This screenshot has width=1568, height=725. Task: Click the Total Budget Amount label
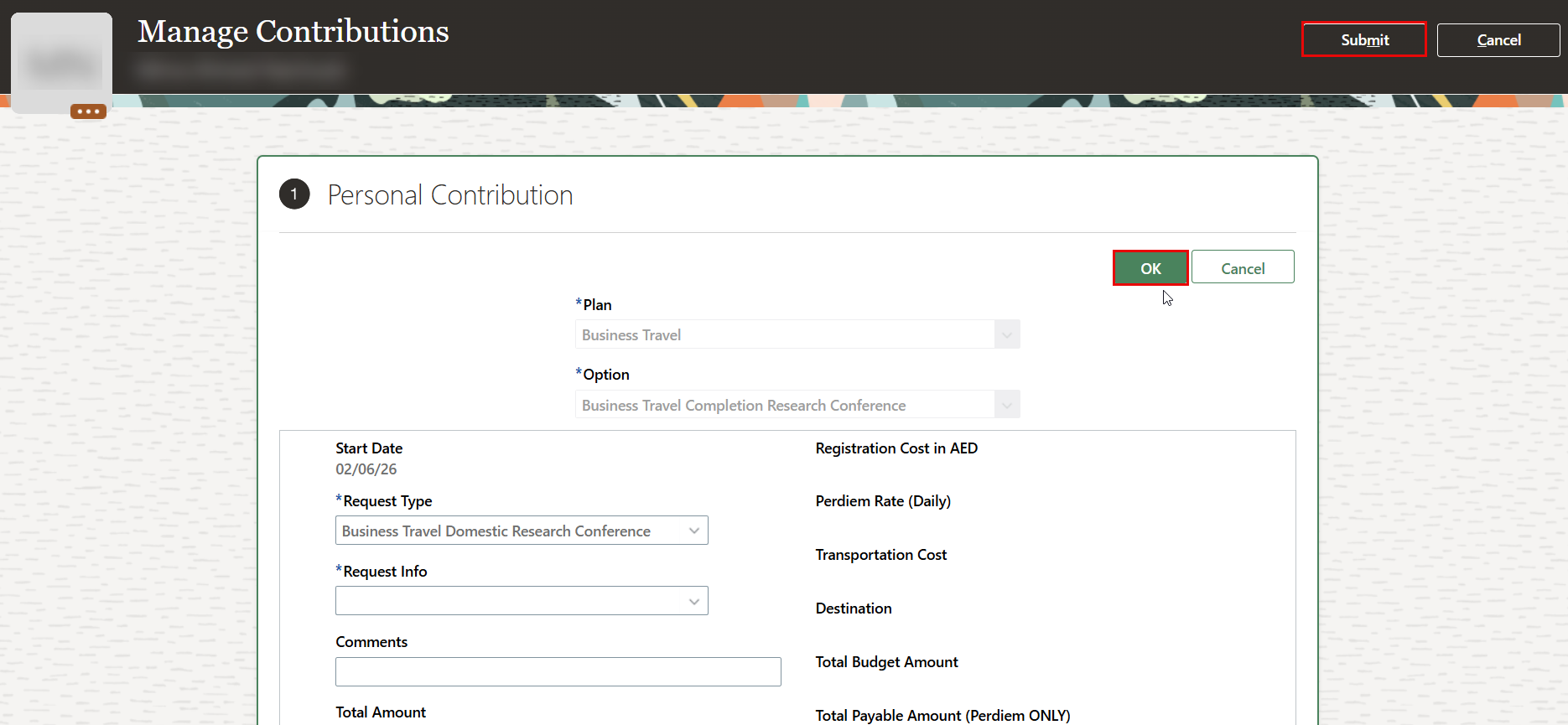tap(886, 662)
